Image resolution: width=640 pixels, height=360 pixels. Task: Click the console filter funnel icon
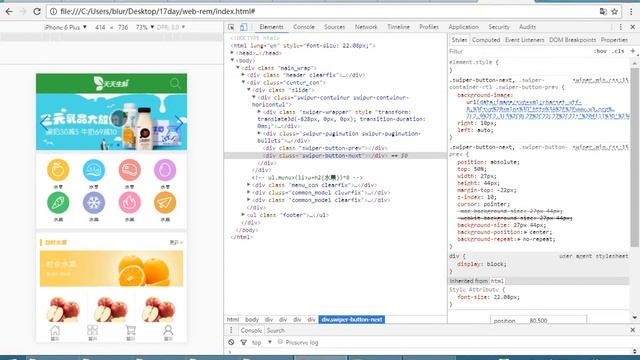click(244, 342)
